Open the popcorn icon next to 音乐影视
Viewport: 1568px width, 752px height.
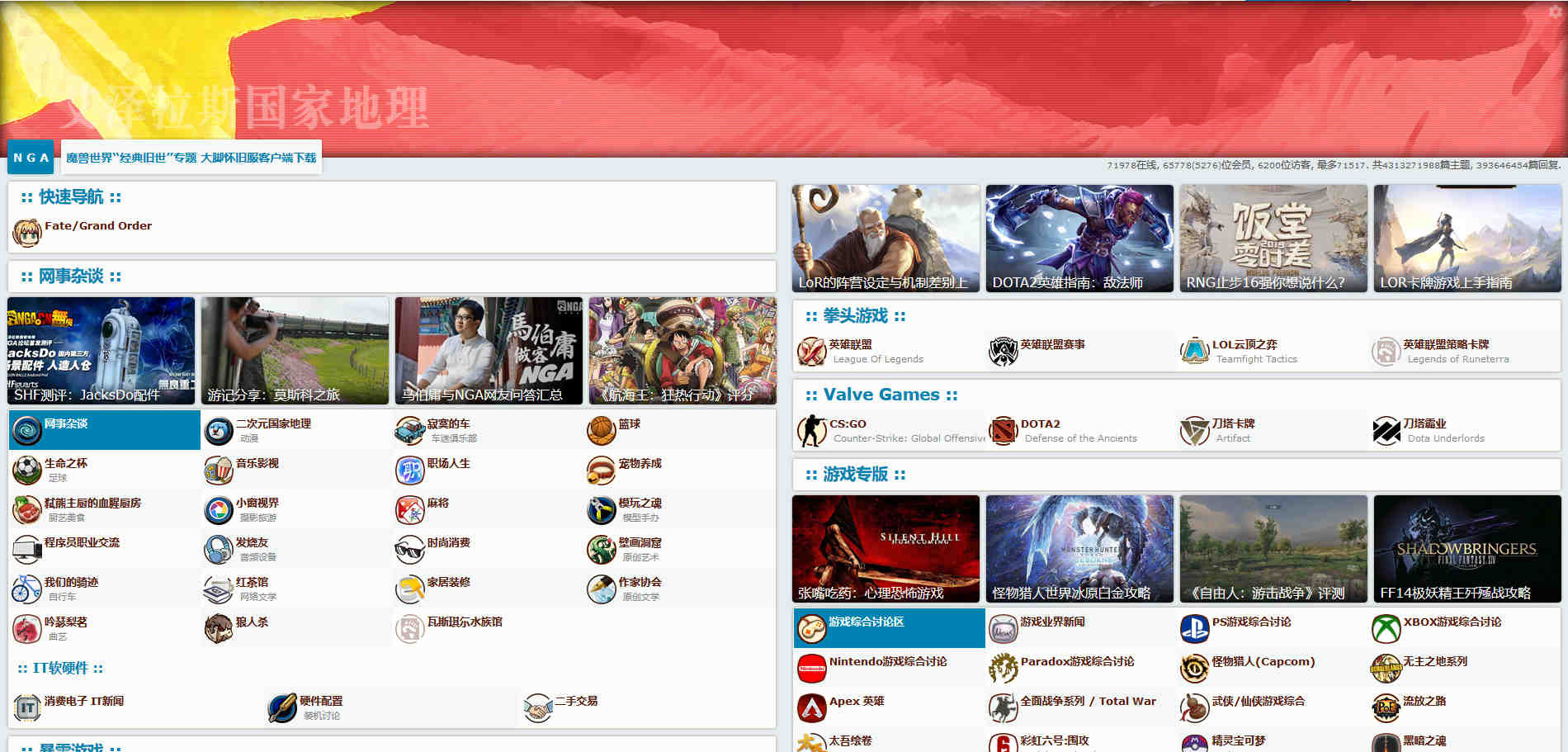tap(219, 471)
